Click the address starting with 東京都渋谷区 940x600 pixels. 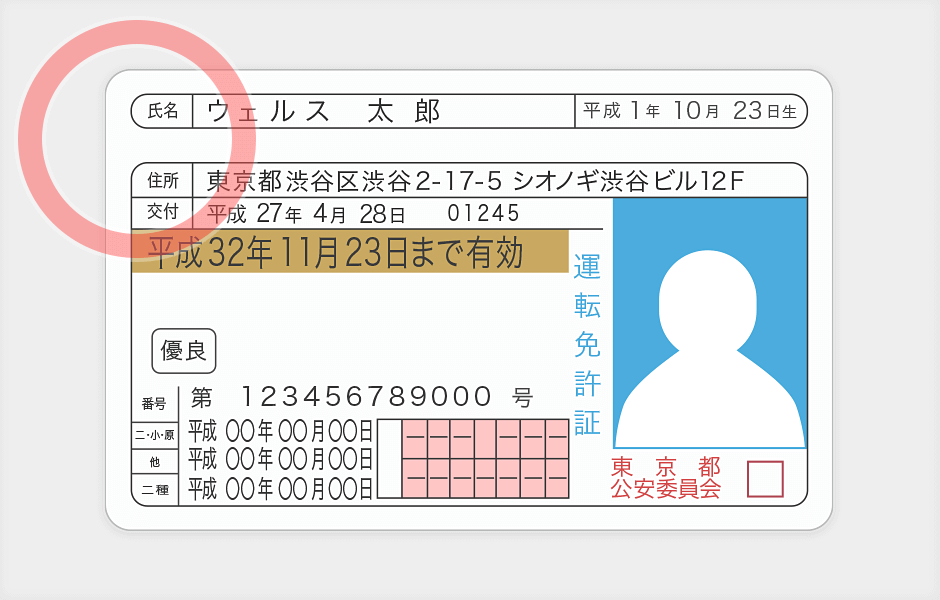476,181
